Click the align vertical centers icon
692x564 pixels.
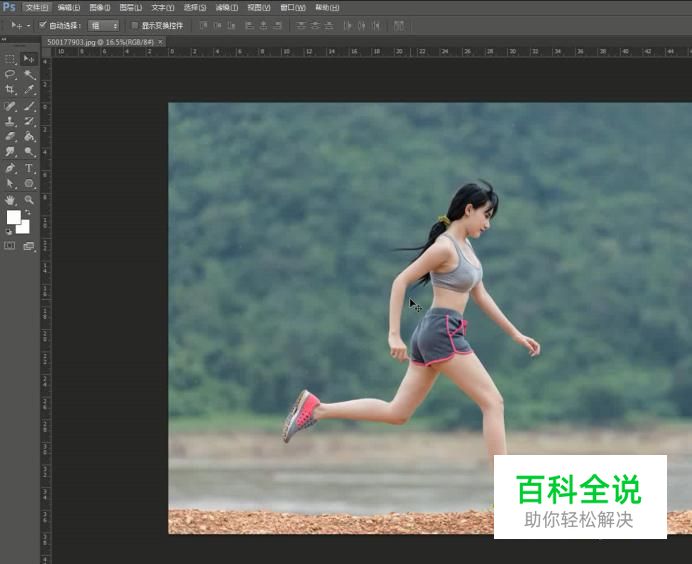[x=218, y=26]
